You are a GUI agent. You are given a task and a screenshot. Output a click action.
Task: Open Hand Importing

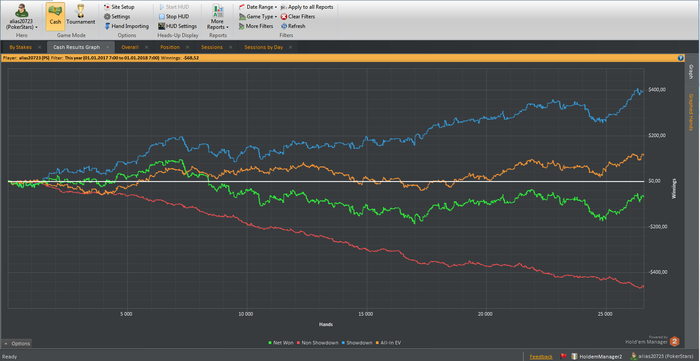(x=127, y=26)
